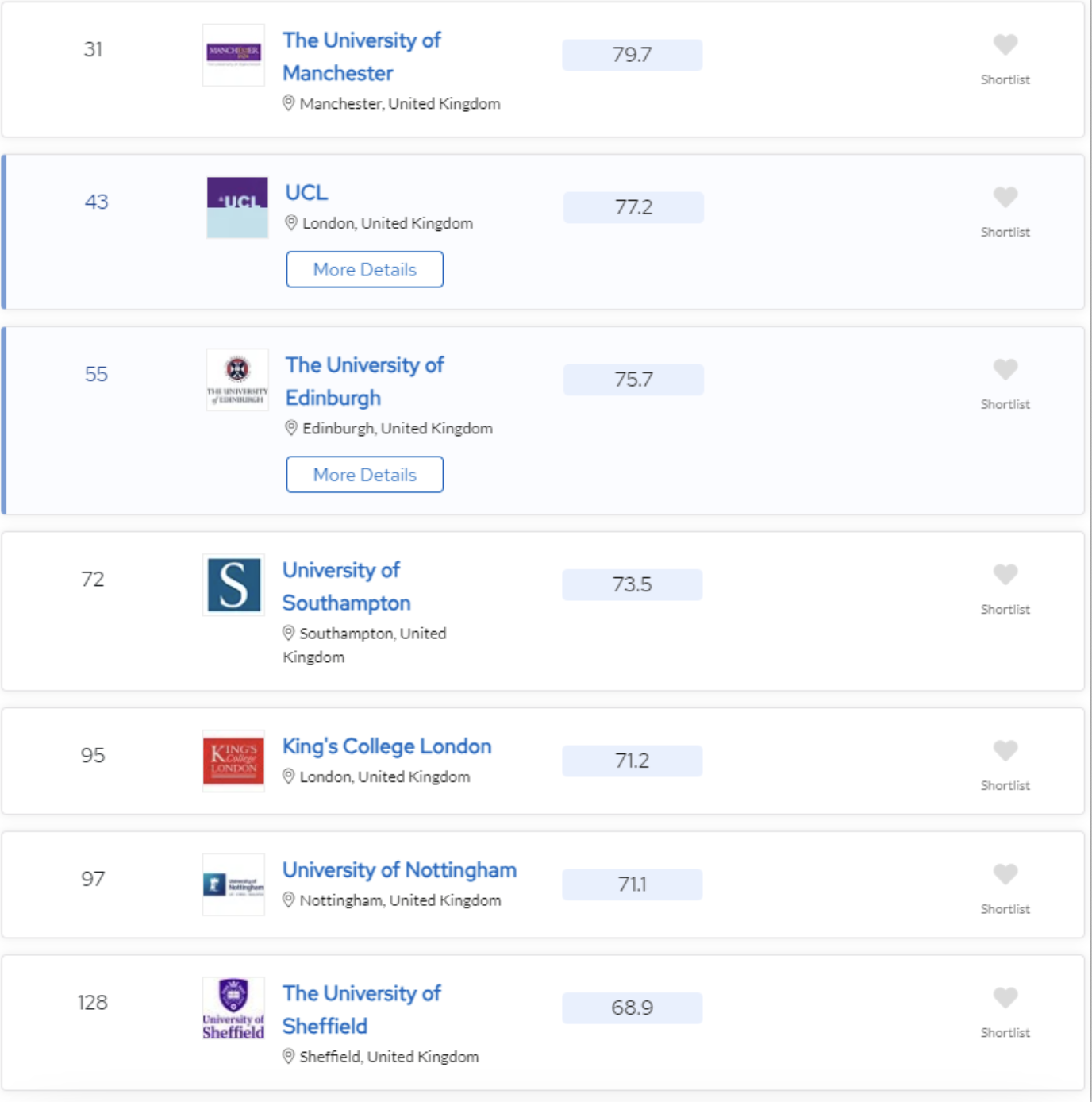Open University of Nottingham link
The image size is (1092, 1102).
pos(400,870)
